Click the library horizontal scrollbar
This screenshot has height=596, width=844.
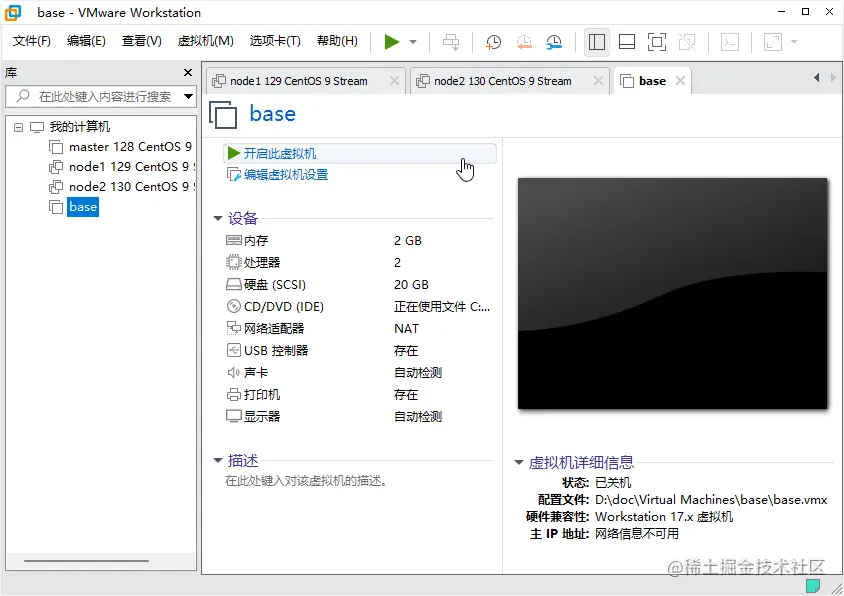point(86,561)
